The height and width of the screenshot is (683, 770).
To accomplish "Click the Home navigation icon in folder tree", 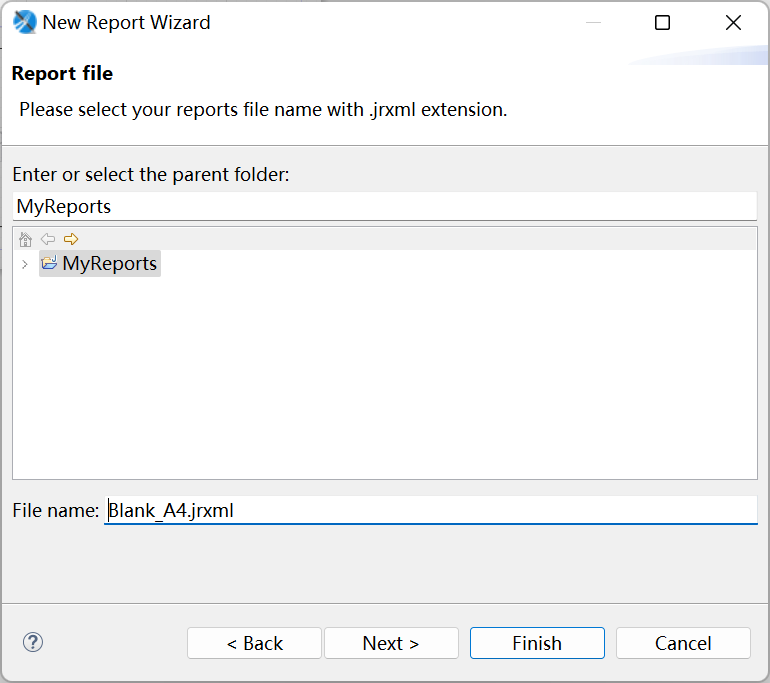I will (26, 239).
